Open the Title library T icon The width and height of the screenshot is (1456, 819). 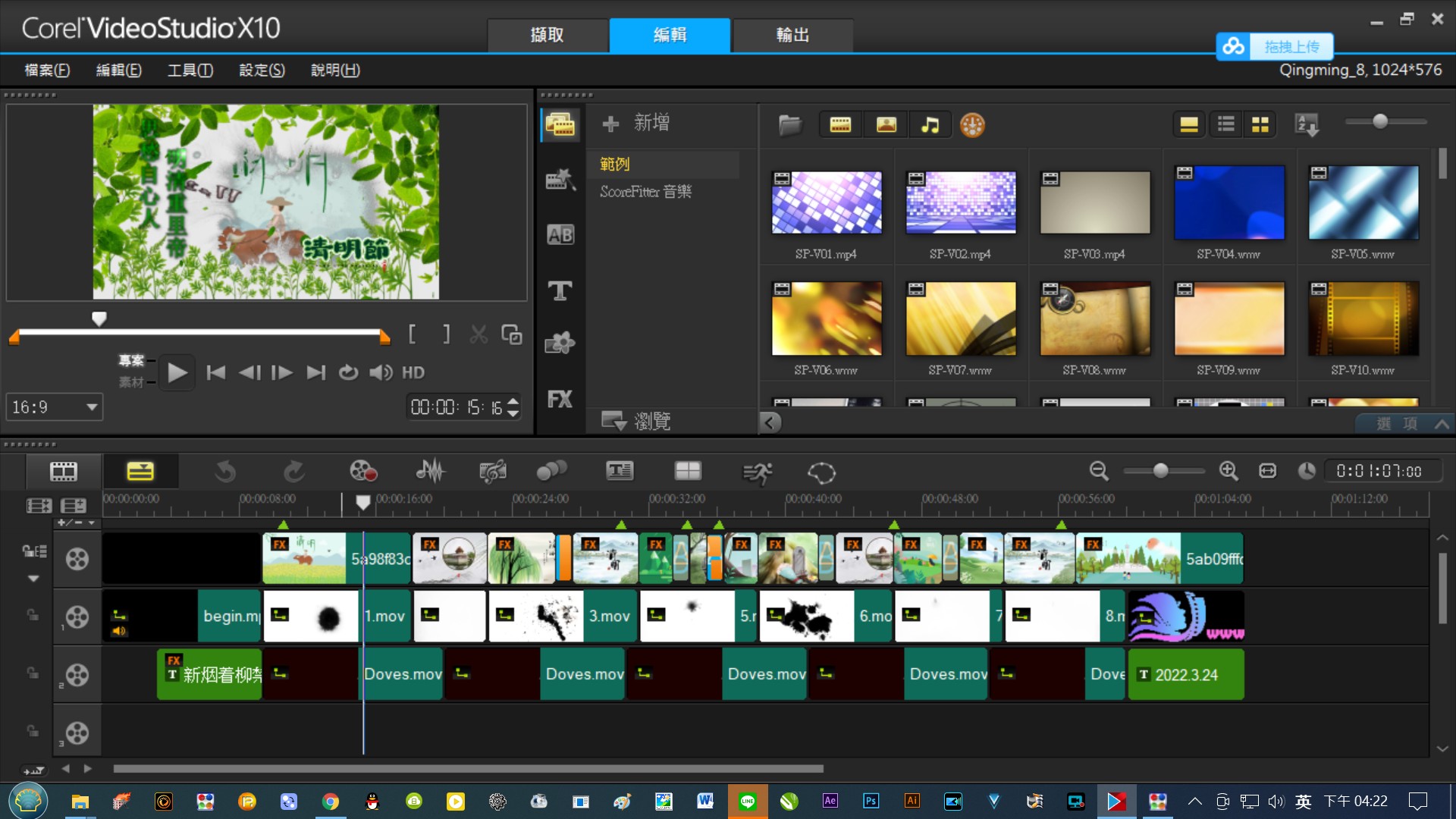tap(560, 290)
